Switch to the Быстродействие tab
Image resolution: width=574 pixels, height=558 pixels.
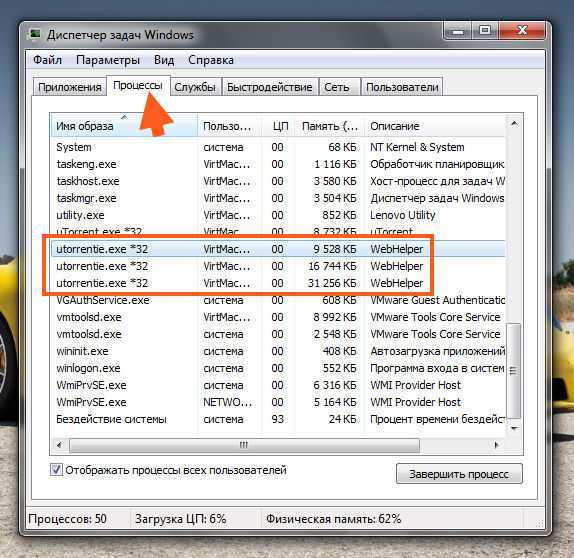coord(269,87)
